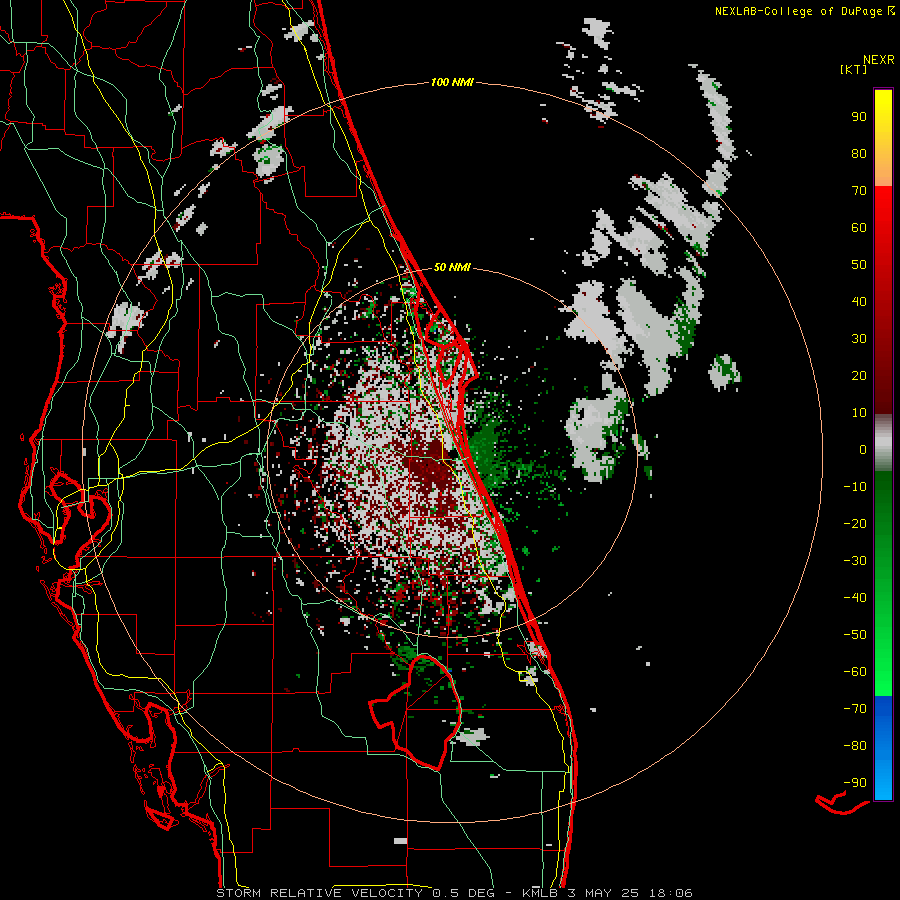Screen dimensions: 900x900
Task: Click the gray zero-velocity color bar segment
Action: pos(883,443)
